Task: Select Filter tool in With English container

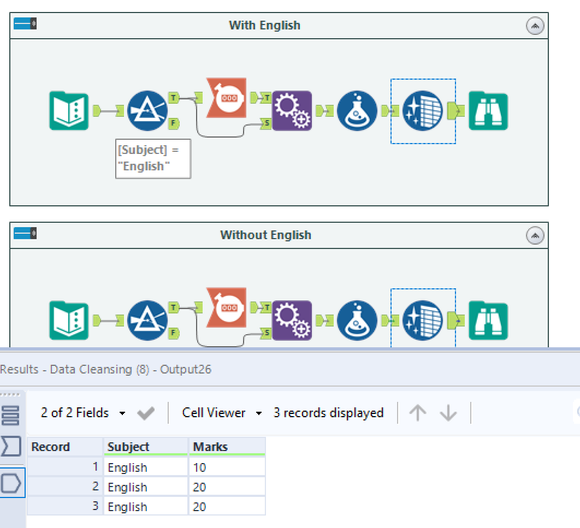Action: [147, 111]
